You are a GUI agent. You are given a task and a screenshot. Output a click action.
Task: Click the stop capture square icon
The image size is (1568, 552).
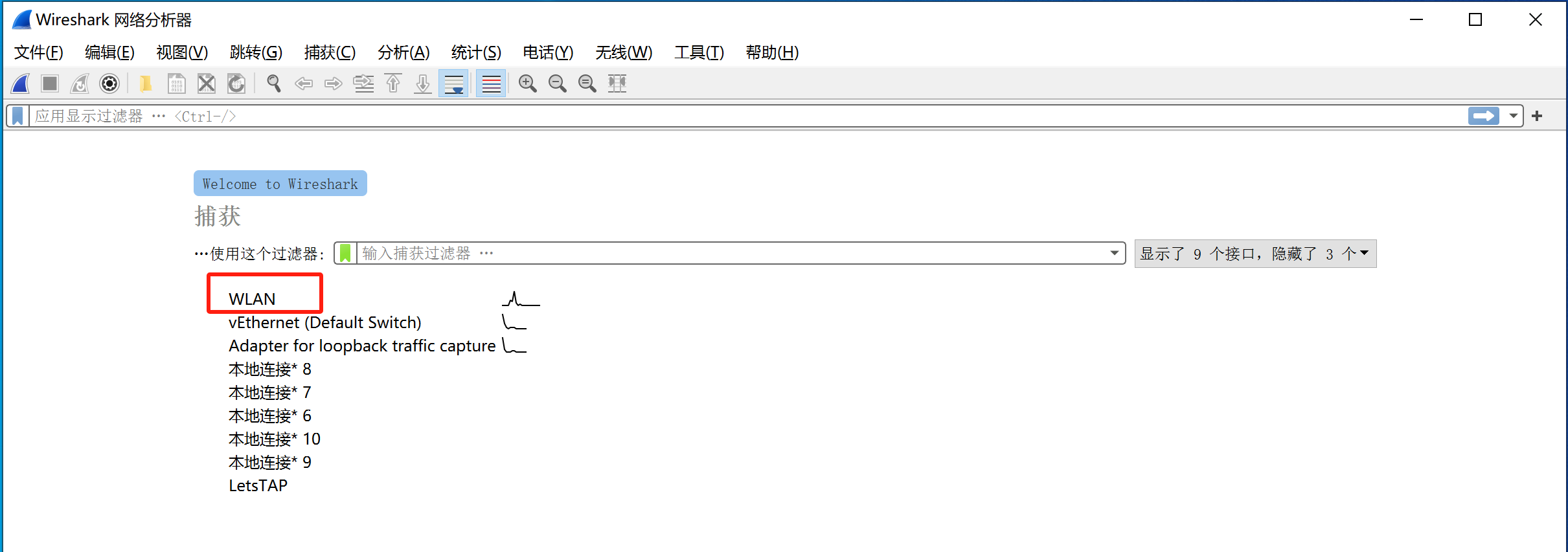pos(50,83)
